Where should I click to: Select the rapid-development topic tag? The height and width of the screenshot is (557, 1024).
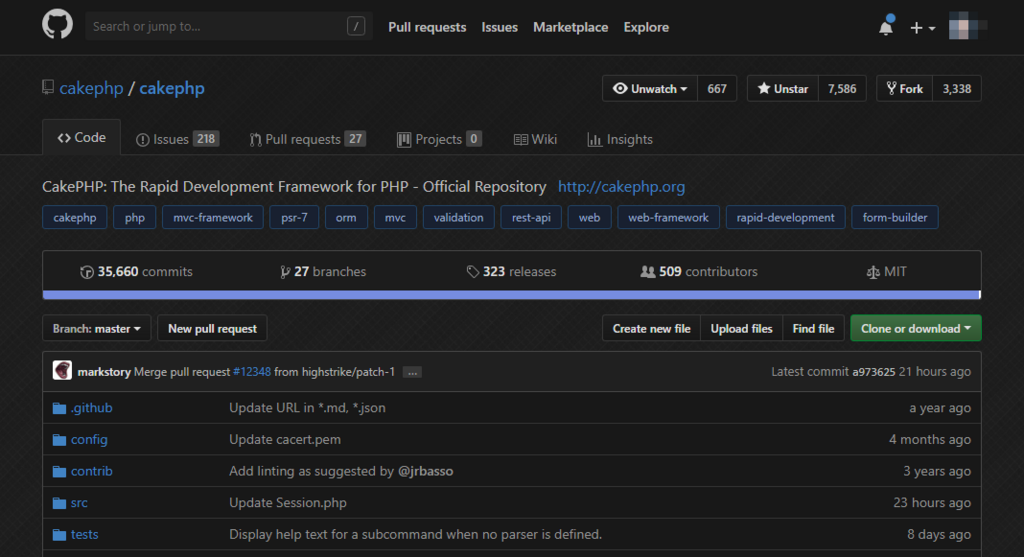coord(786,217)
